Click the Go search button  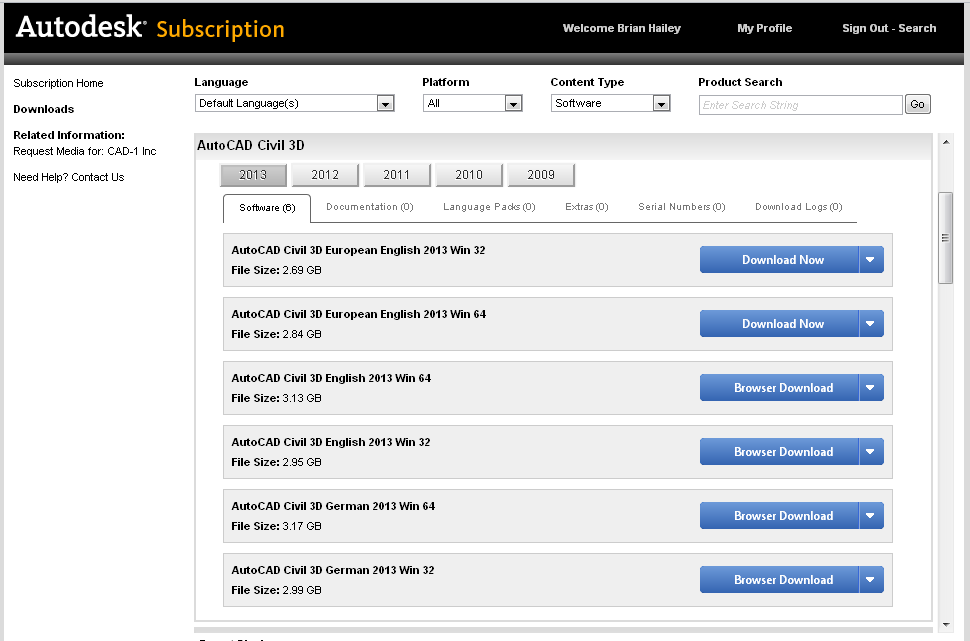coord(917,104)
